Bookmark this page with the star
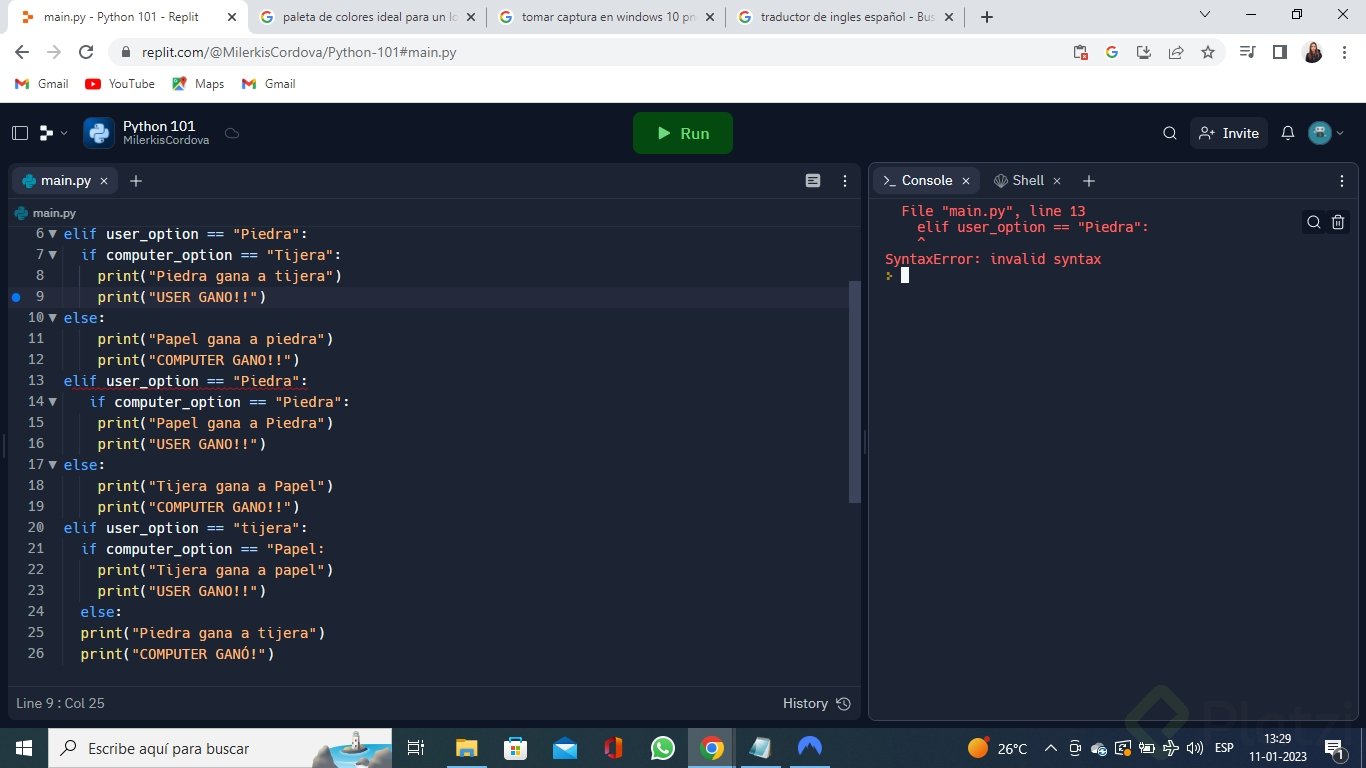The image size is (1366, 768). tap(1208, 52)
